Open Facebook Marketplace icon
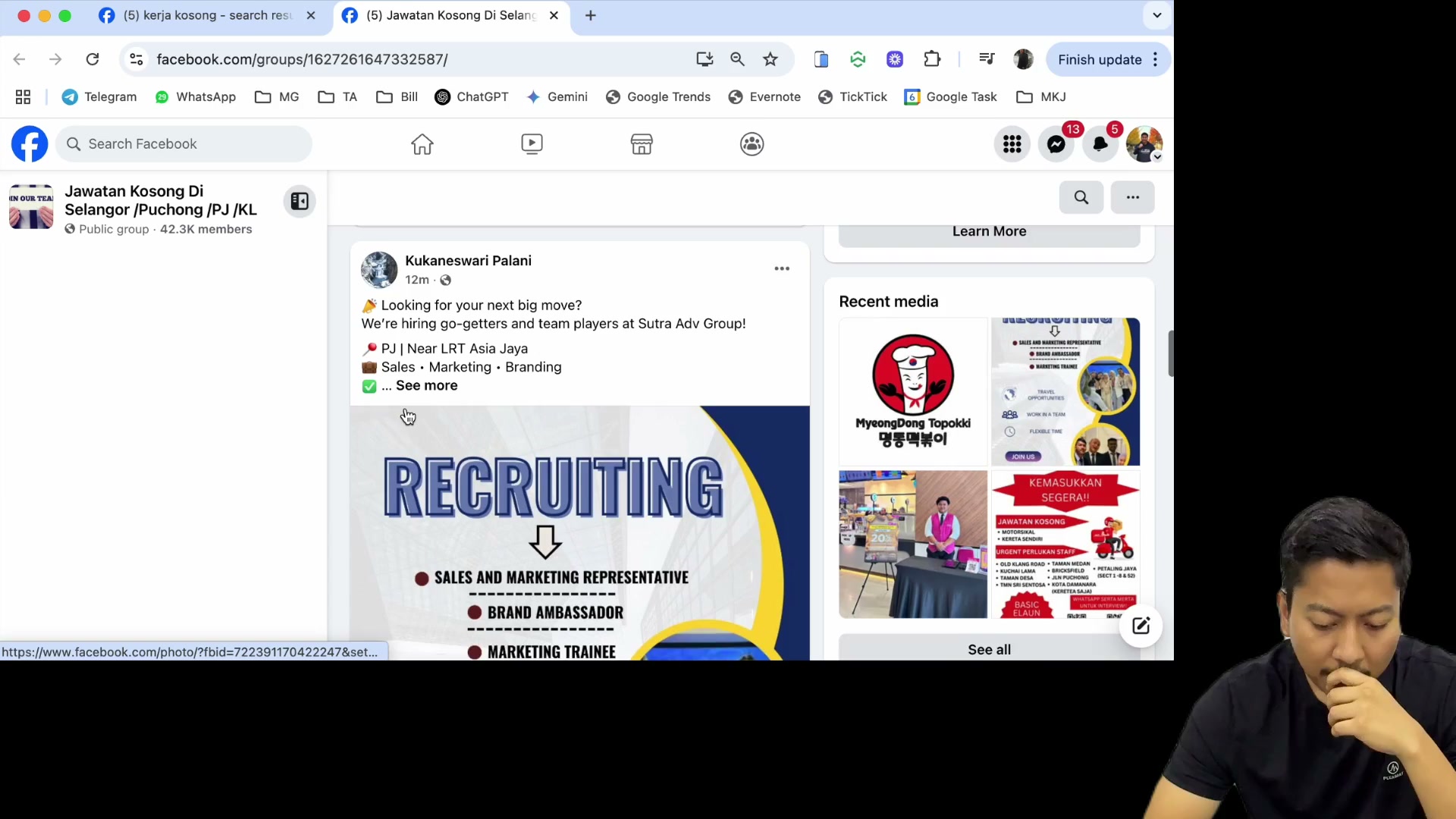Image resolution: width=1456 pixels, height=819 pixels. click(x=642, y=144)
